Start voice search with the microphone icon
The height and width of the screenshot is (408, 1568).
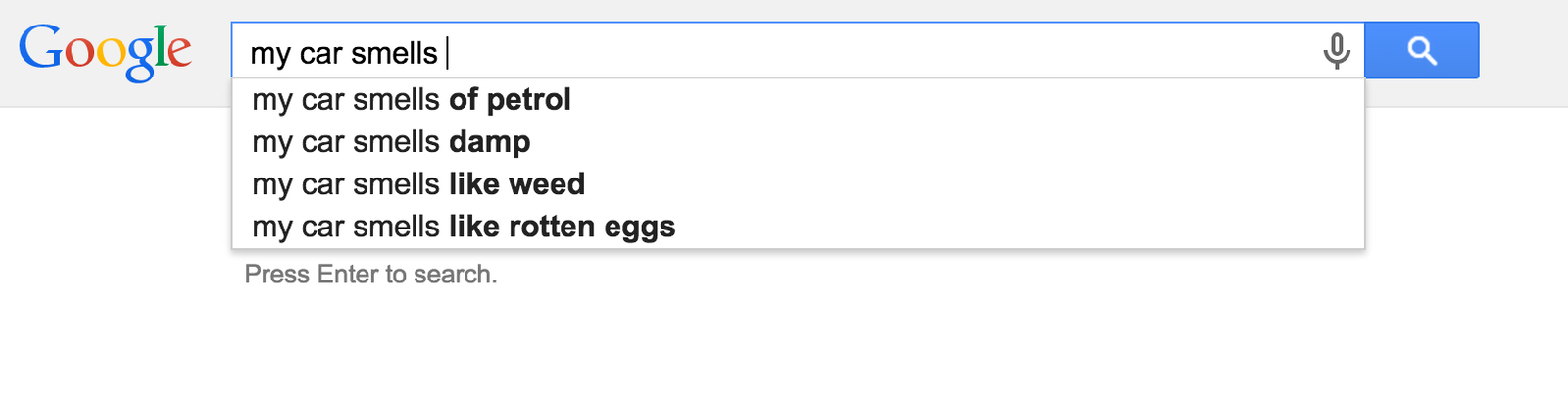coord(1336,50)
